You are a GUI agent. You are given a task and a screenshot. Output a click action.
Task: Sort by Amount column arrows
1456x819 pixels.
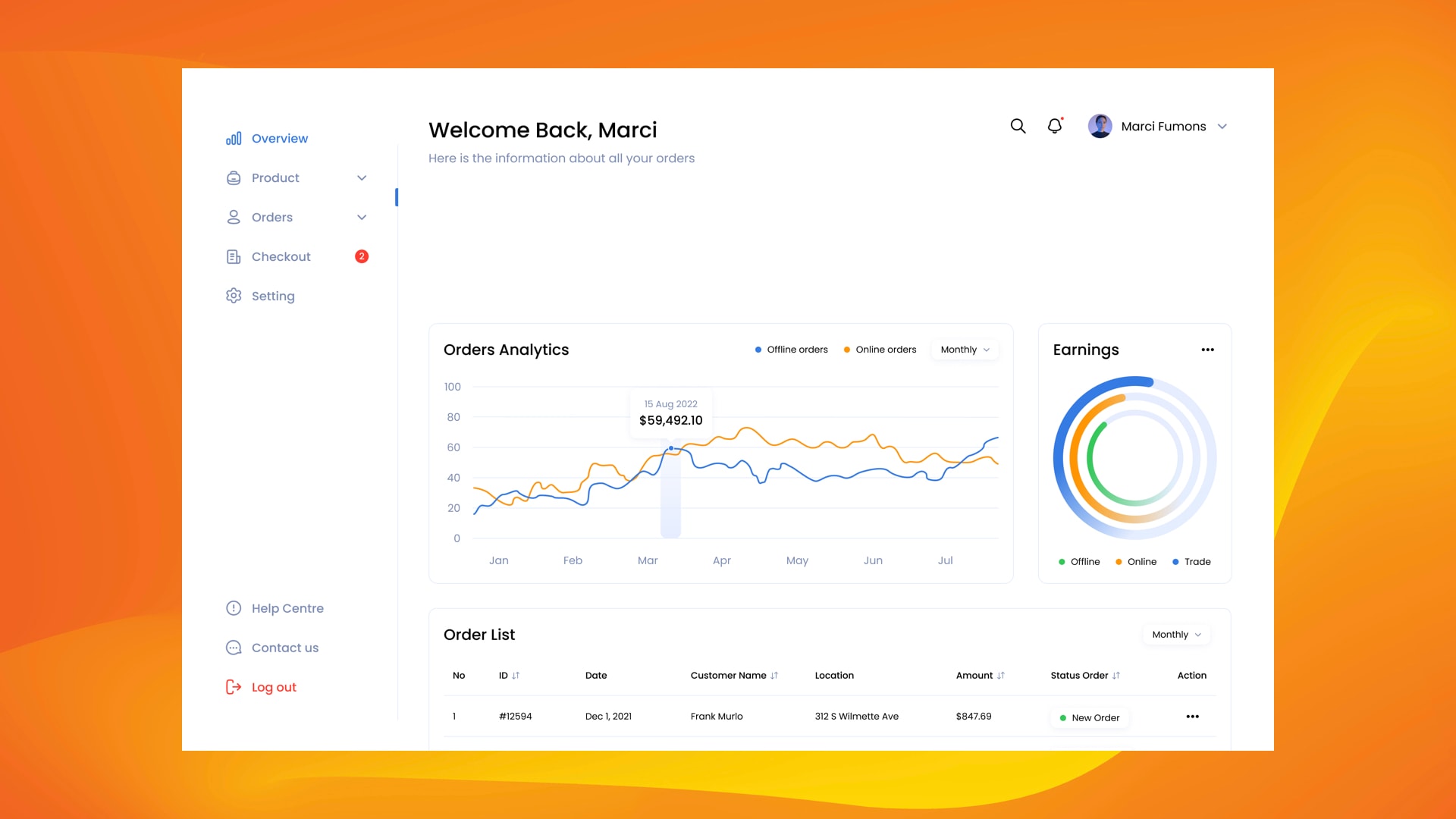point(1000,676)
